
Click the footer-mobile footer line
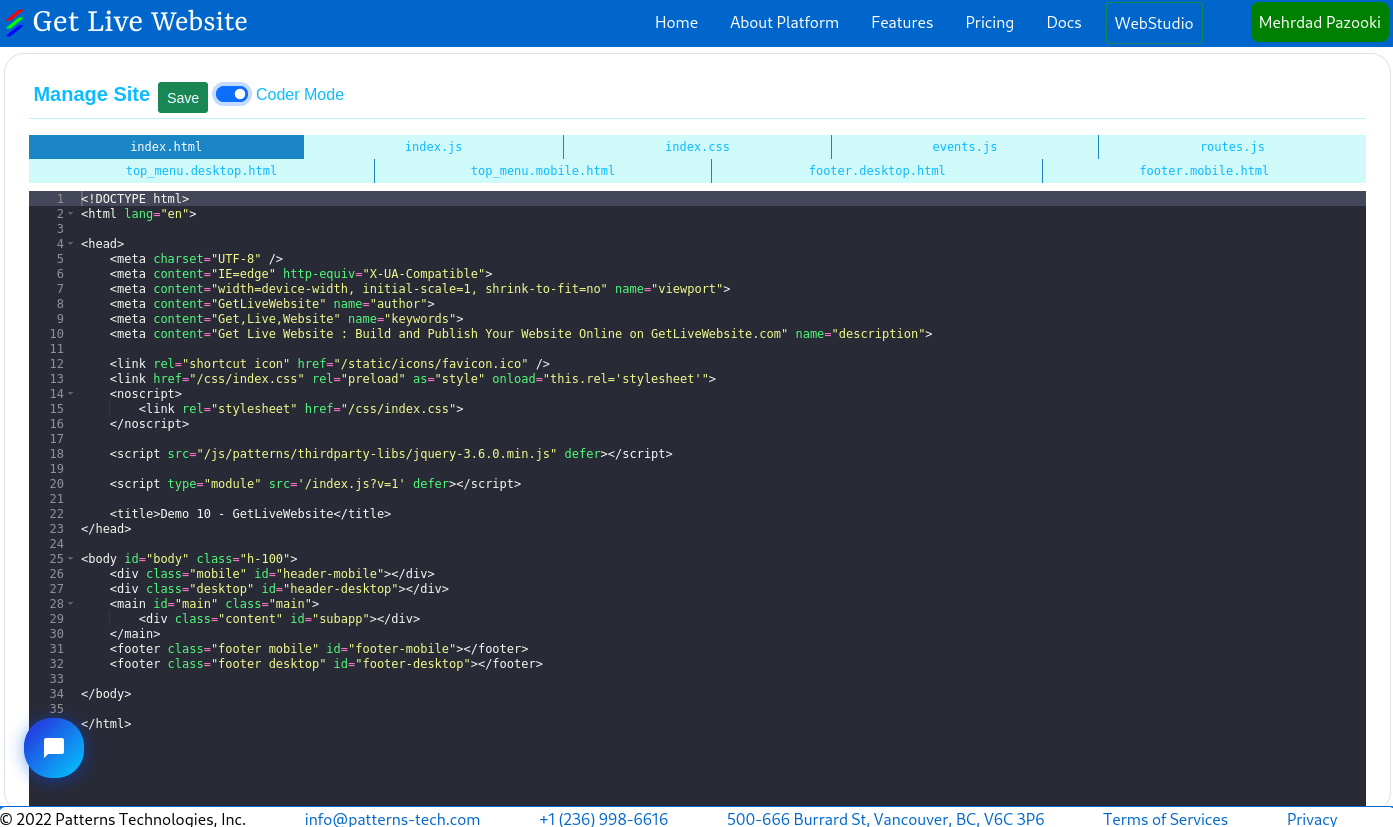pyautogui.click(x=319, y=649)
